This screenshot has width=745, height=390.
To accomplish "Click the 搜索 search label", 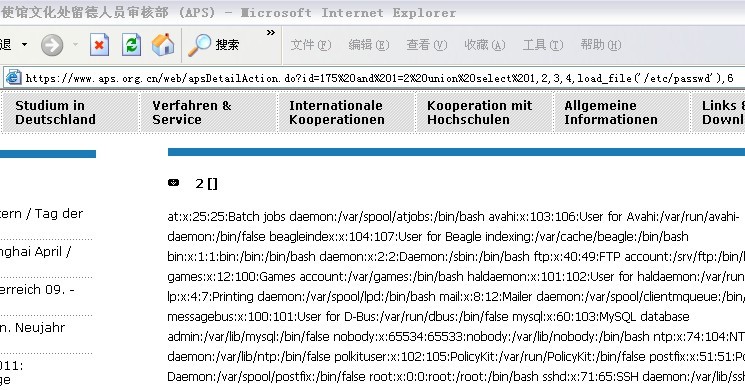I will tap(227, 45).
